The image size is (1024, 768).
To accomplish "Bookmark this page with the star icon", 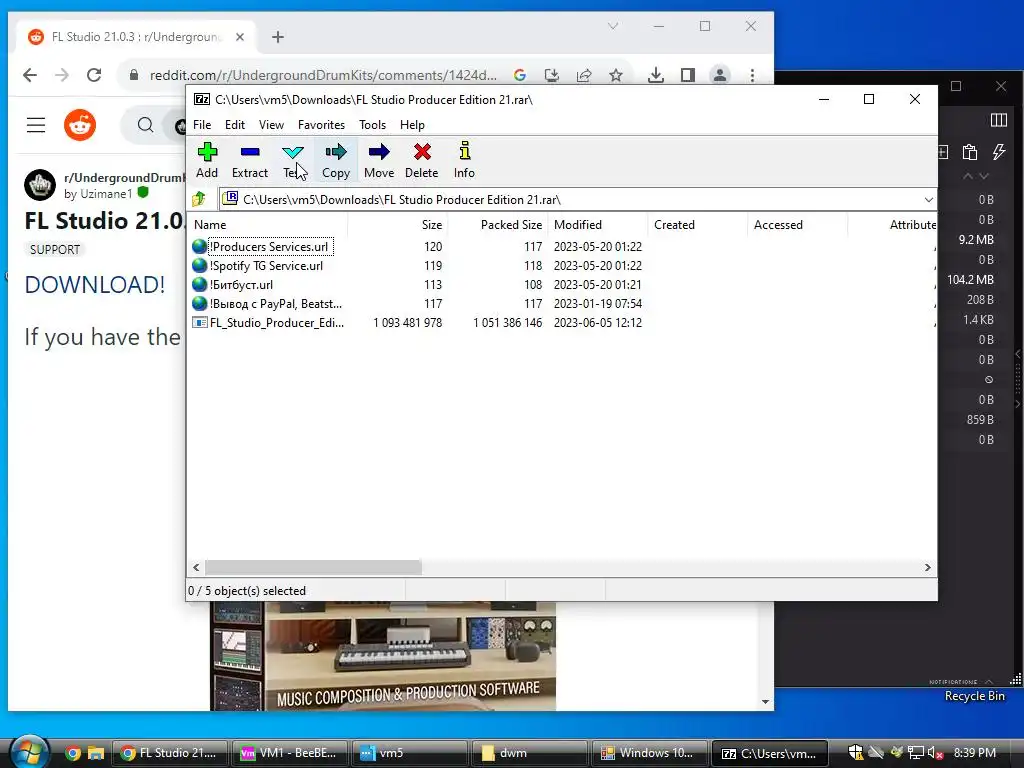I will tap(615, 75).
